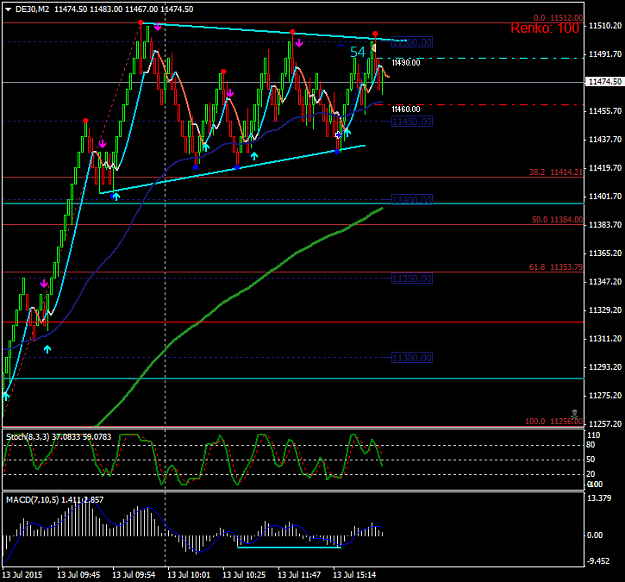Click the 100.0 11256.00 Fibonacci label
This screenshot has height=582, width=625.
coord(554,421)
